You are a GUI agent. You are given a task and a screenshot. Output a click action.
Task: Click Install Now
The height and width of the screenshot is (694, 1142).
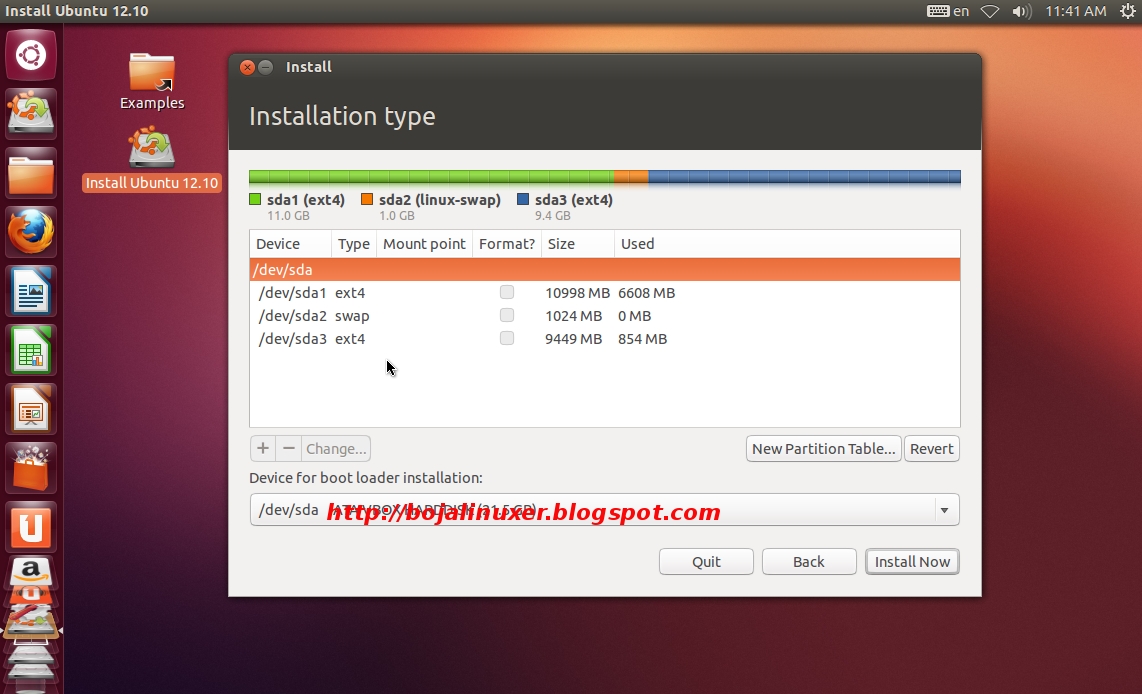tap(913, 561)
